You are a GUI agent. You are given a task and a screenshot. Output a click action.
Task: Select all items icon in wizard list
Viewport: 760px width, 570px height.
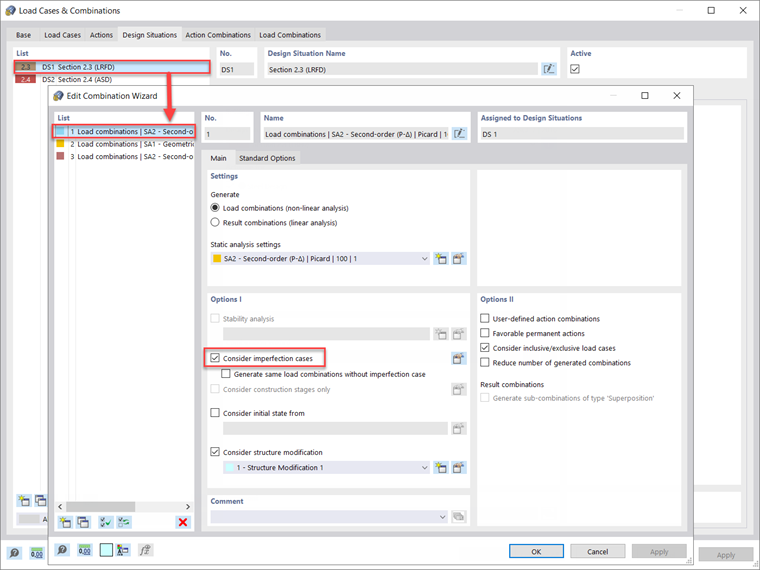pyautogui.click(x=105, y=522)
